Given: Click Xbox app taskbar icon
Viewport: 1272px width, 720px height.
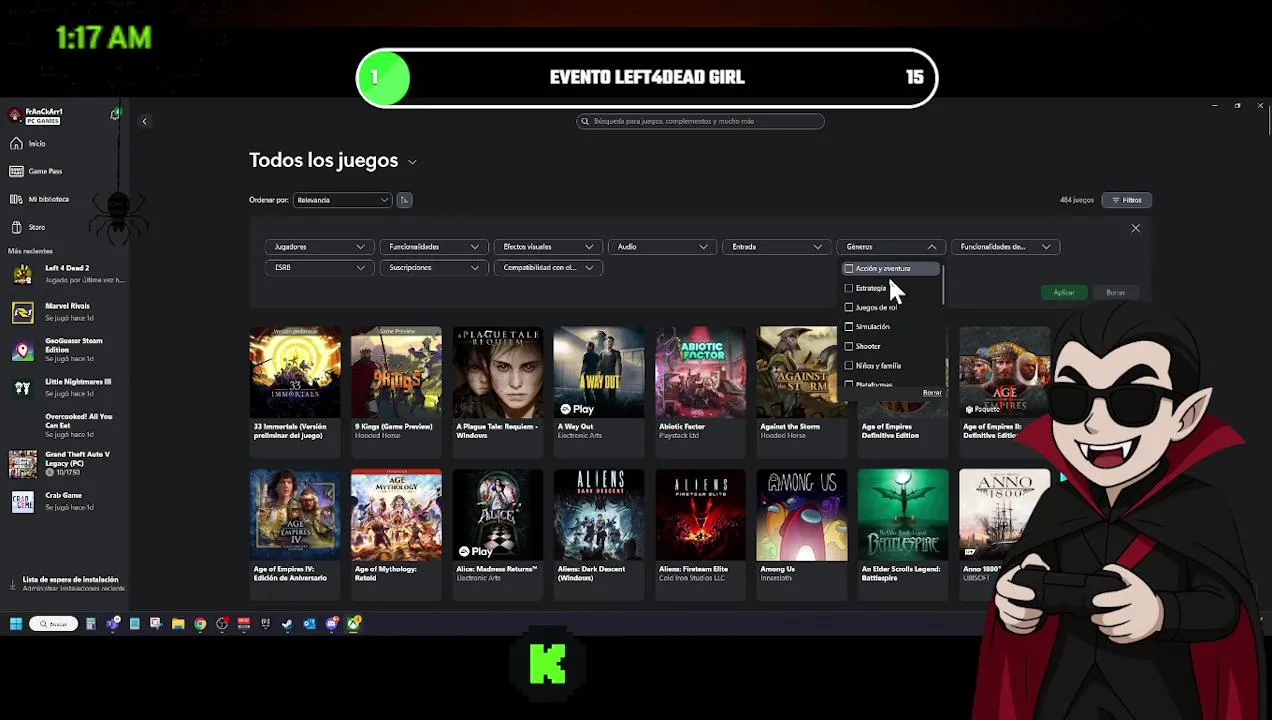Looking at the screenshot, I should (354, 624).
